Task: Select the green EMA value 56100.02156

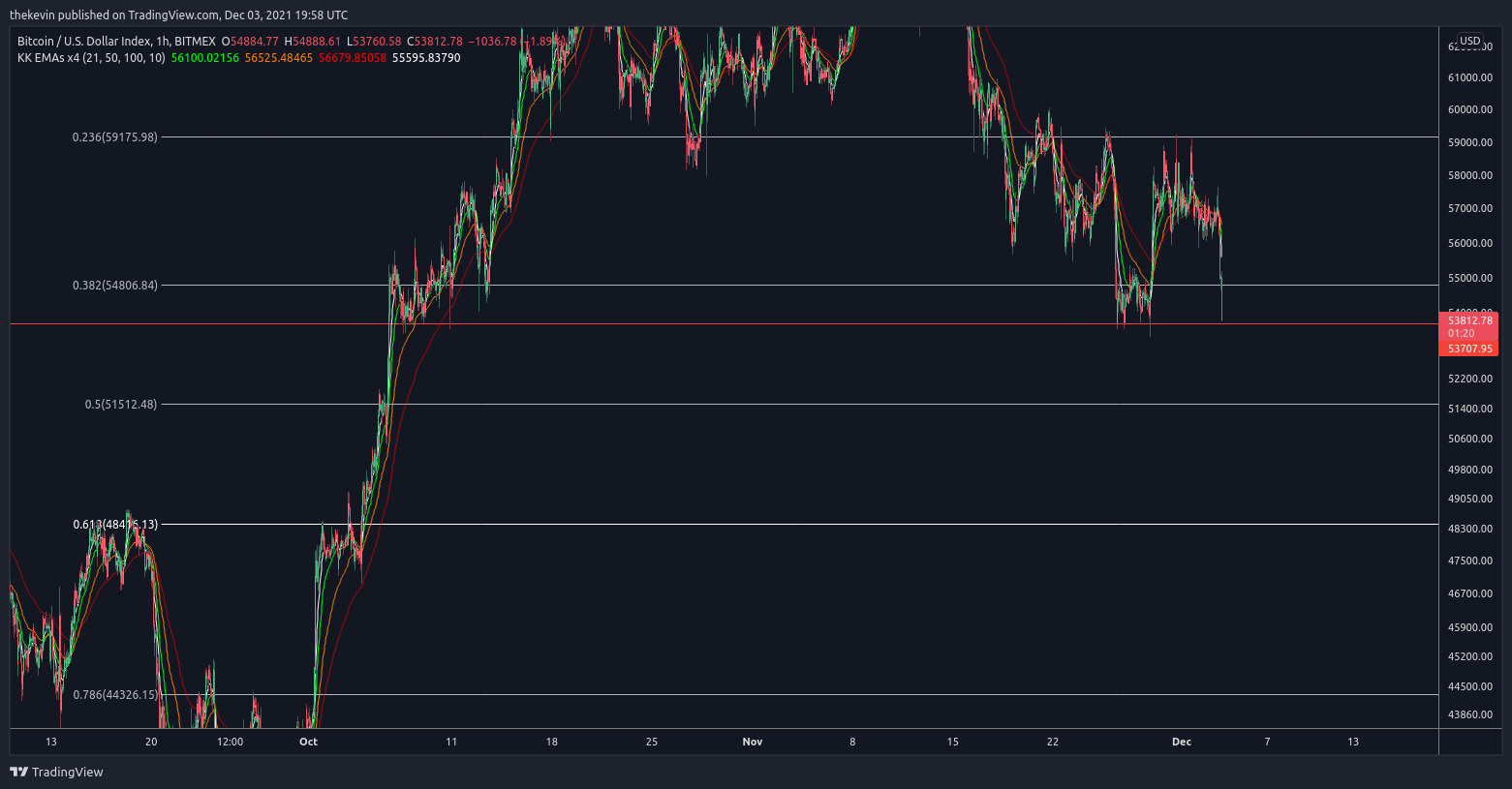Action: (204, 58)
